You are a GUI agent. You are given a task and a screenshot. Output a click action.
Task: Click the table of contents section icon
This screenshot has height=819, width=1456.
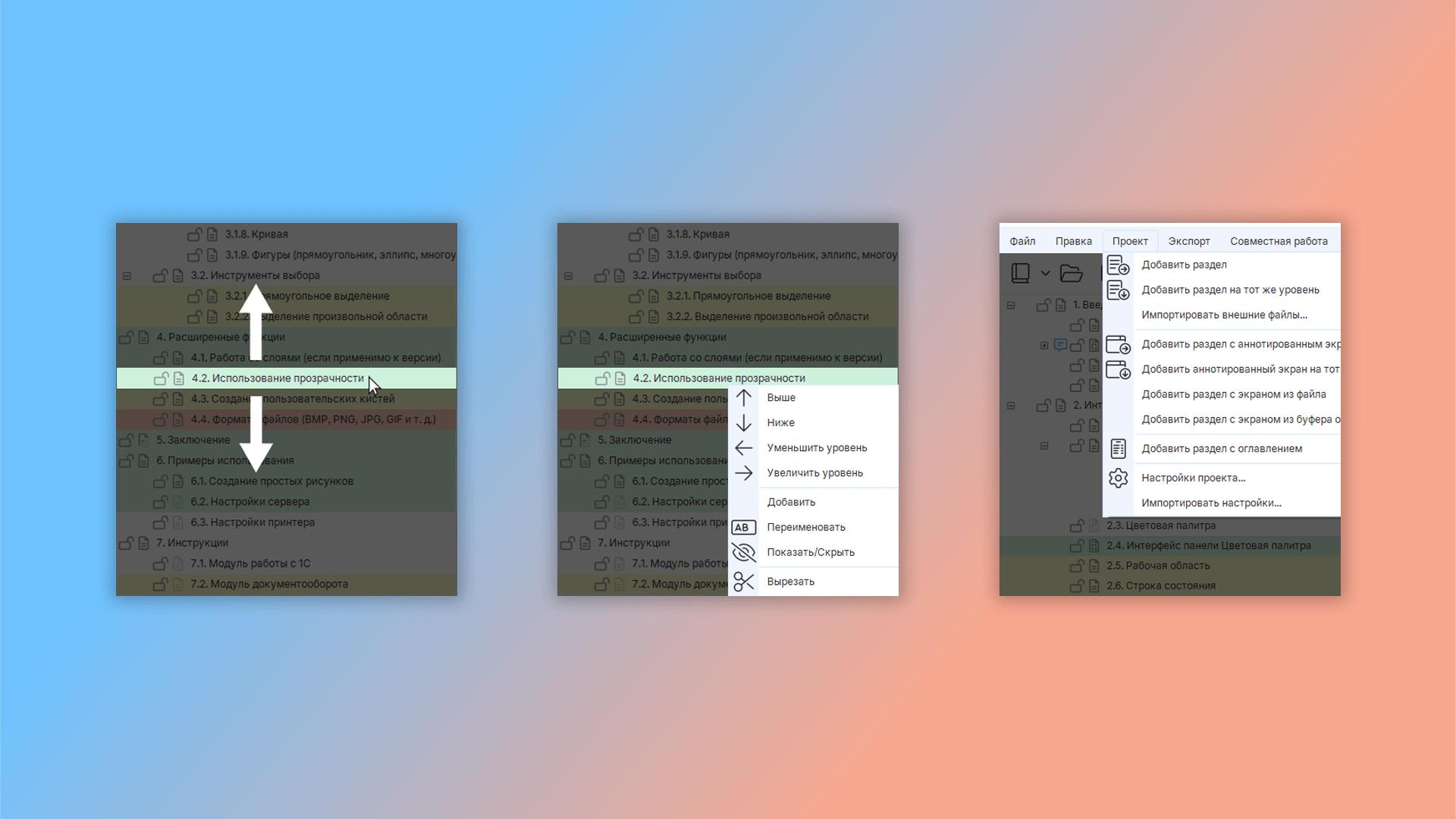1118,449
